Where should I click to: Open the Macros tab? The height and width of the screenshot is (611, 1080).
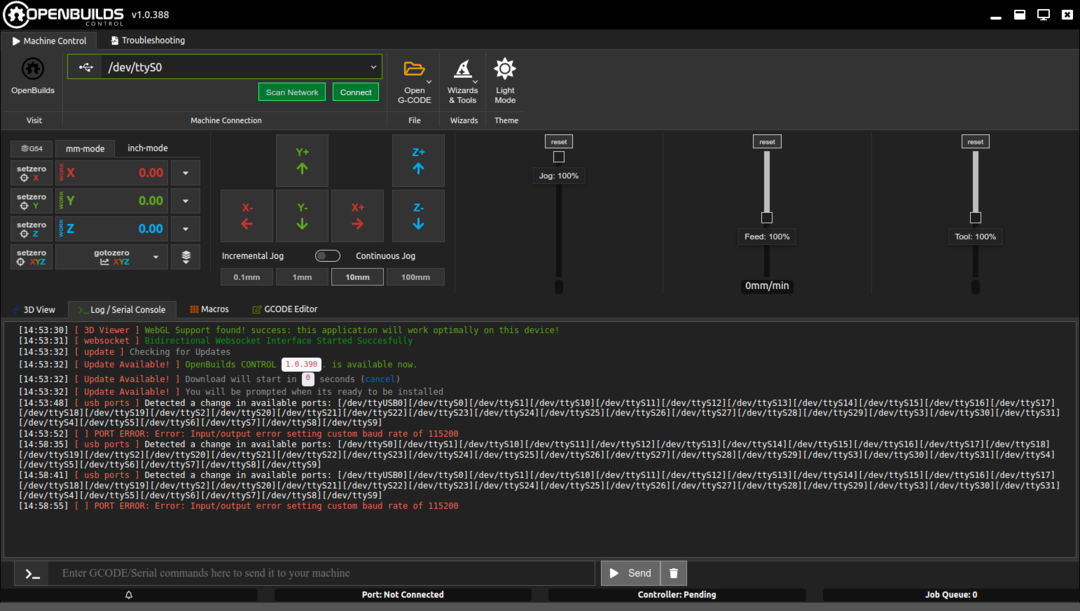pyautogui.click(x=209, y=309)
